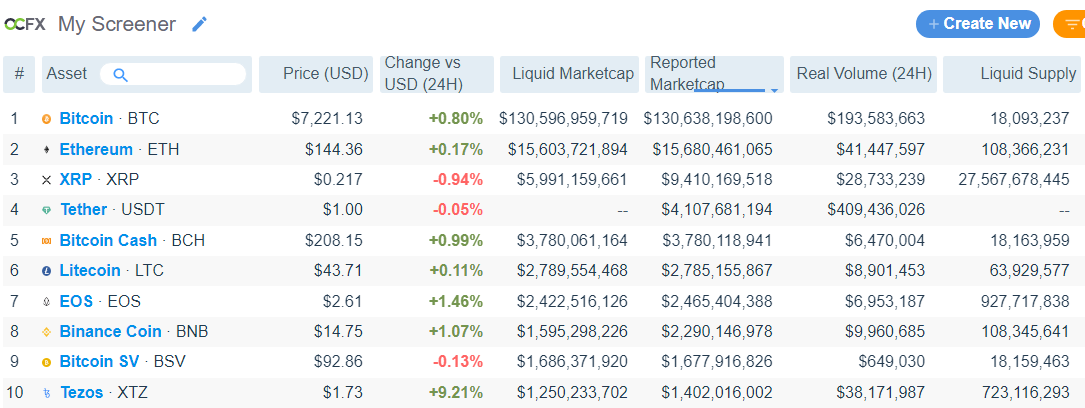The height and width of the screenshot is (408, 1085).
Task: Select Bitcoin SV real volume $649,030
Action: [x=892, y=362]
